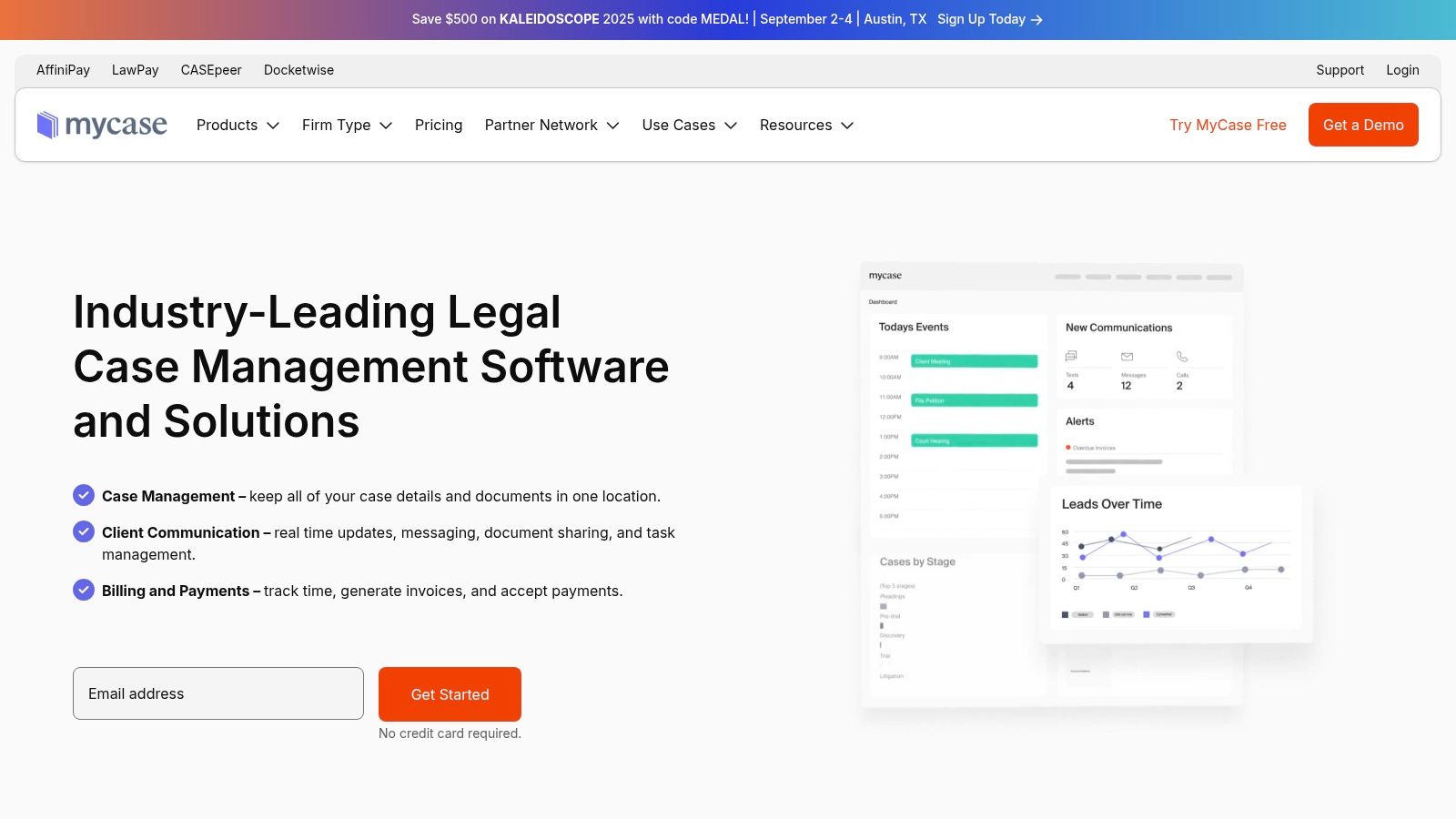Click the Texts count 4
The image size is (1456, 819).
tap(1070, 386)
